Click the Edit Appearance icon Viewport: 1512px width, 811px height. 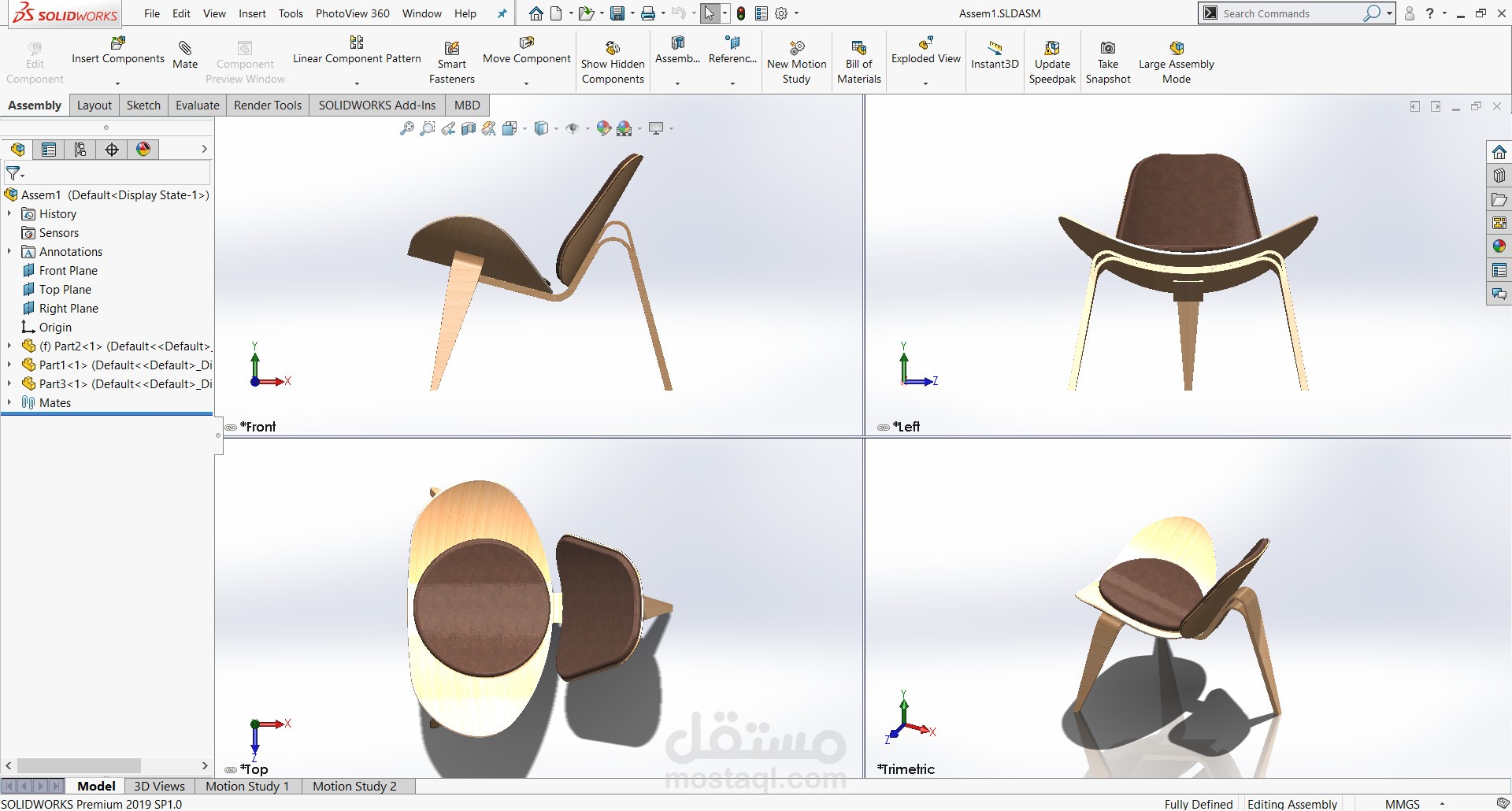(x=604, y=128)
